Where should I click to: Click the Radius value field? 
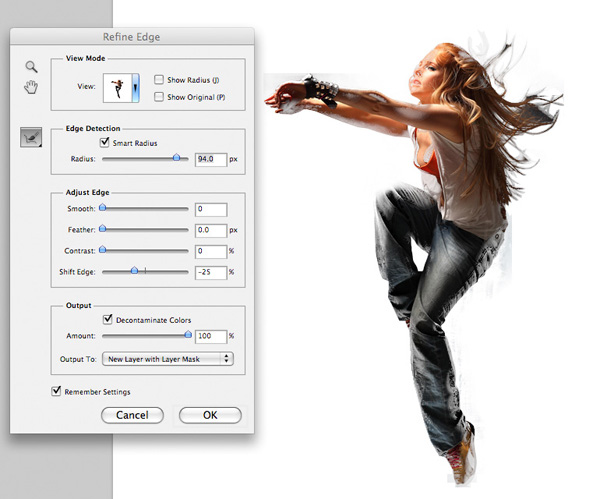[211, 159]
